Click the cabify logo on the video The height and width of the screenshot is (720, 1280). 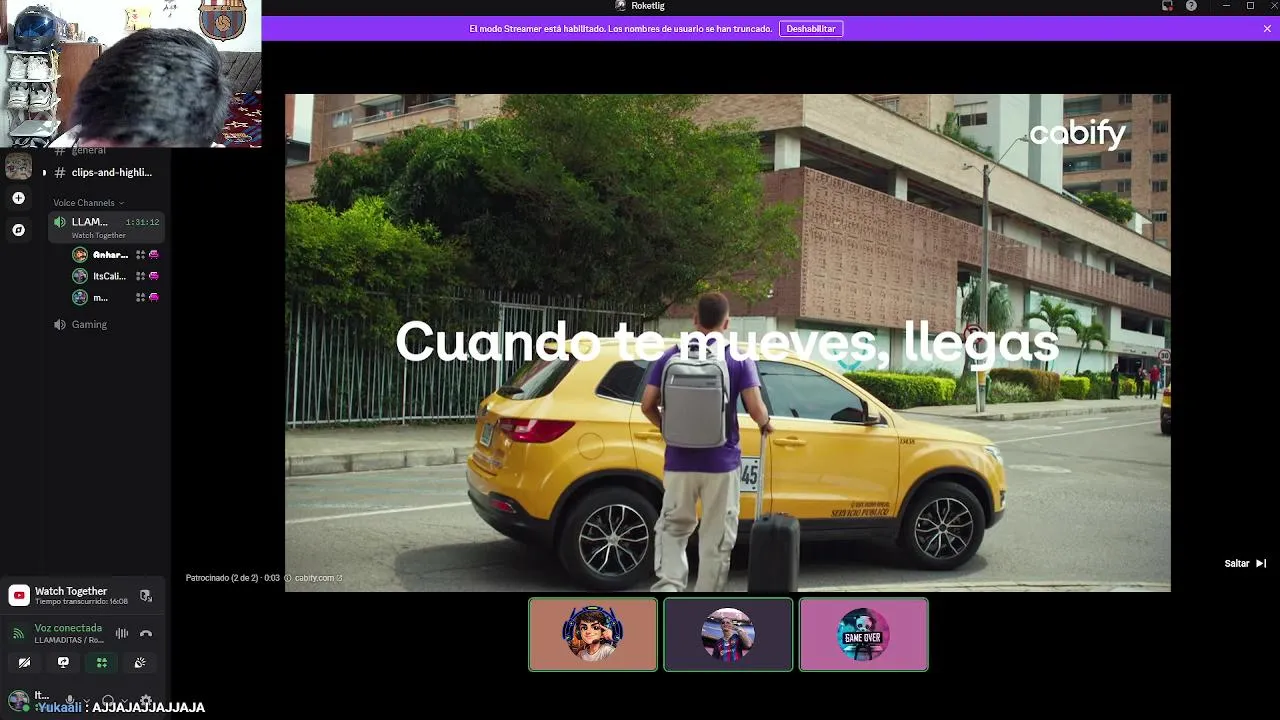pos(1077,134)
